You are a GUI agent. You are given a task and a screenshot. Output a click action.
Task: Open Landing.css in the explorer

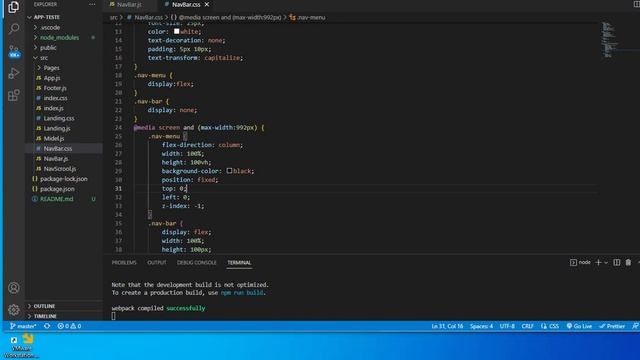coord(59,118)
